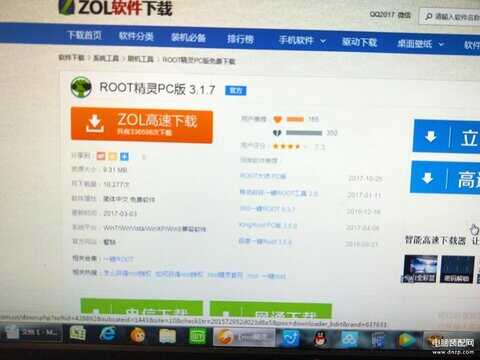
Task: Open 360一键ROOT related software link
Action: 267,209
